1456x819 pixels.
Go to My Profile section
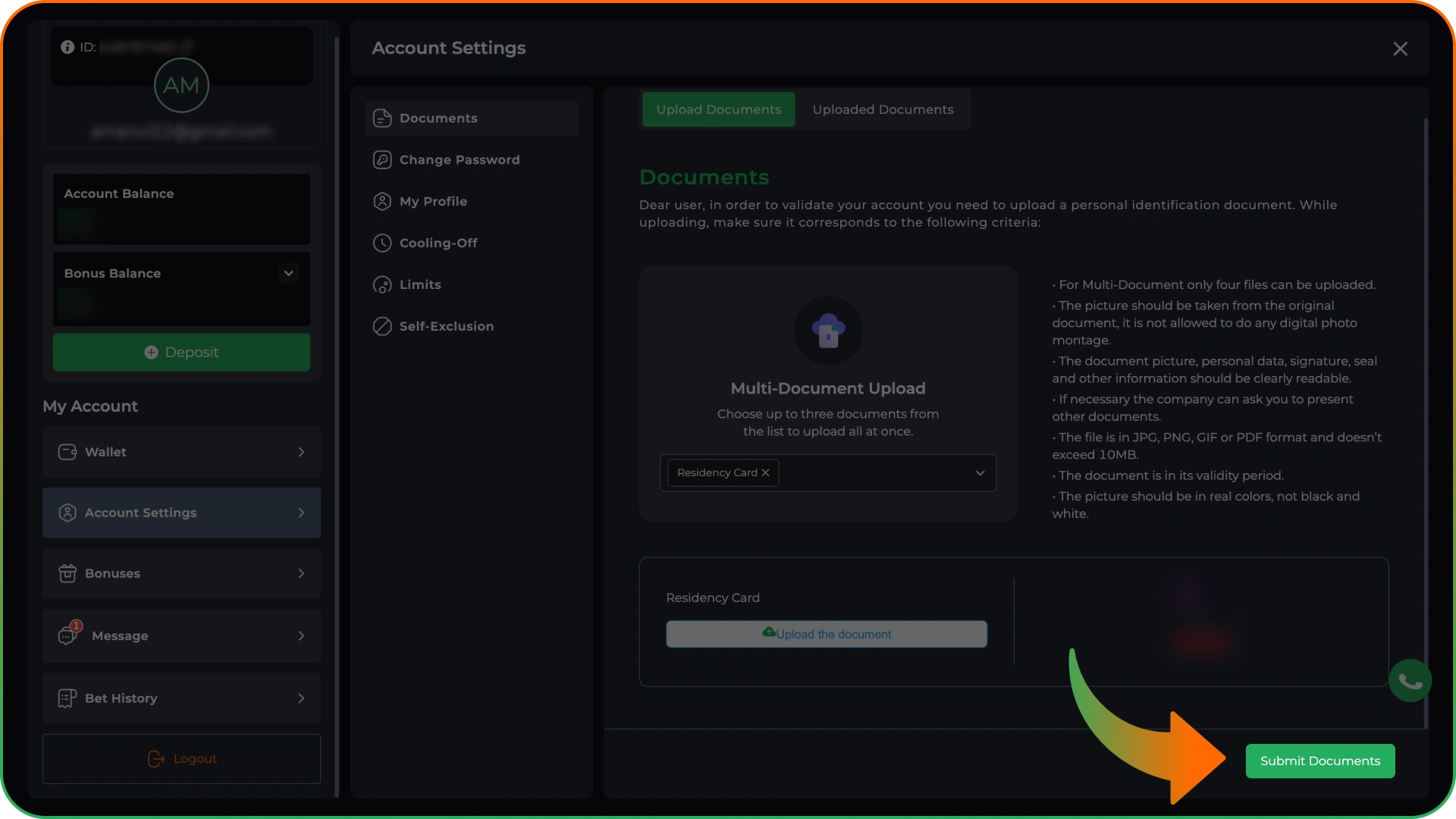point(472,202)
